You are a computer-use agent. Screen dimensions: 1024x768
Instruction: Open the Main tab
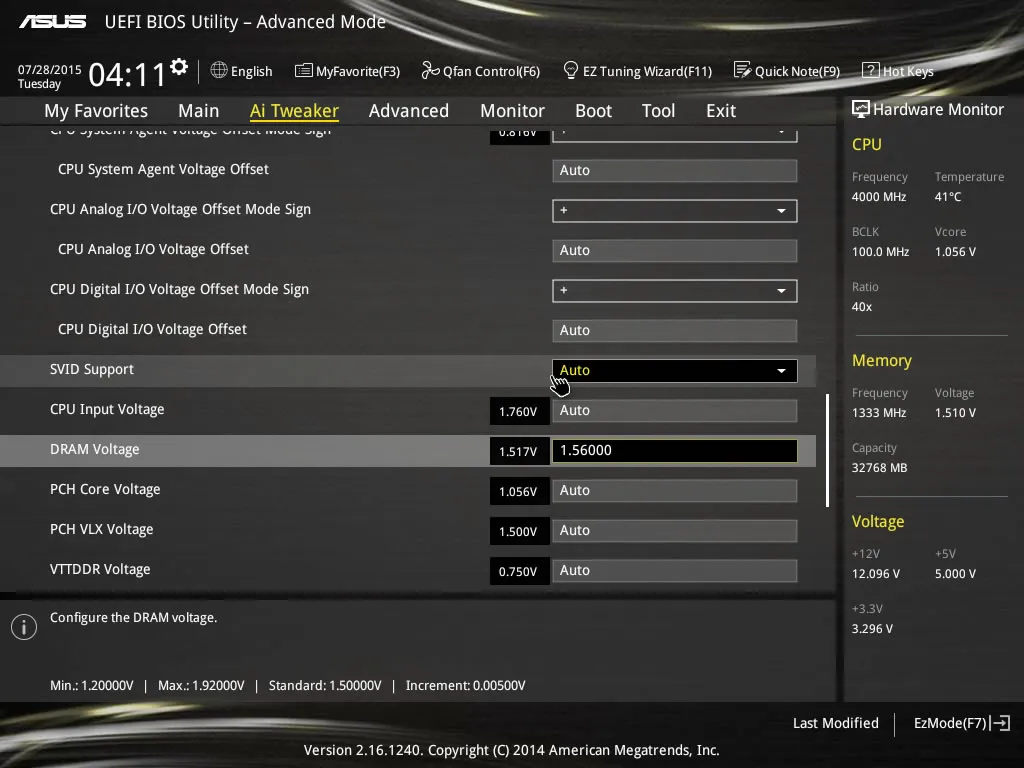(199, 111)
